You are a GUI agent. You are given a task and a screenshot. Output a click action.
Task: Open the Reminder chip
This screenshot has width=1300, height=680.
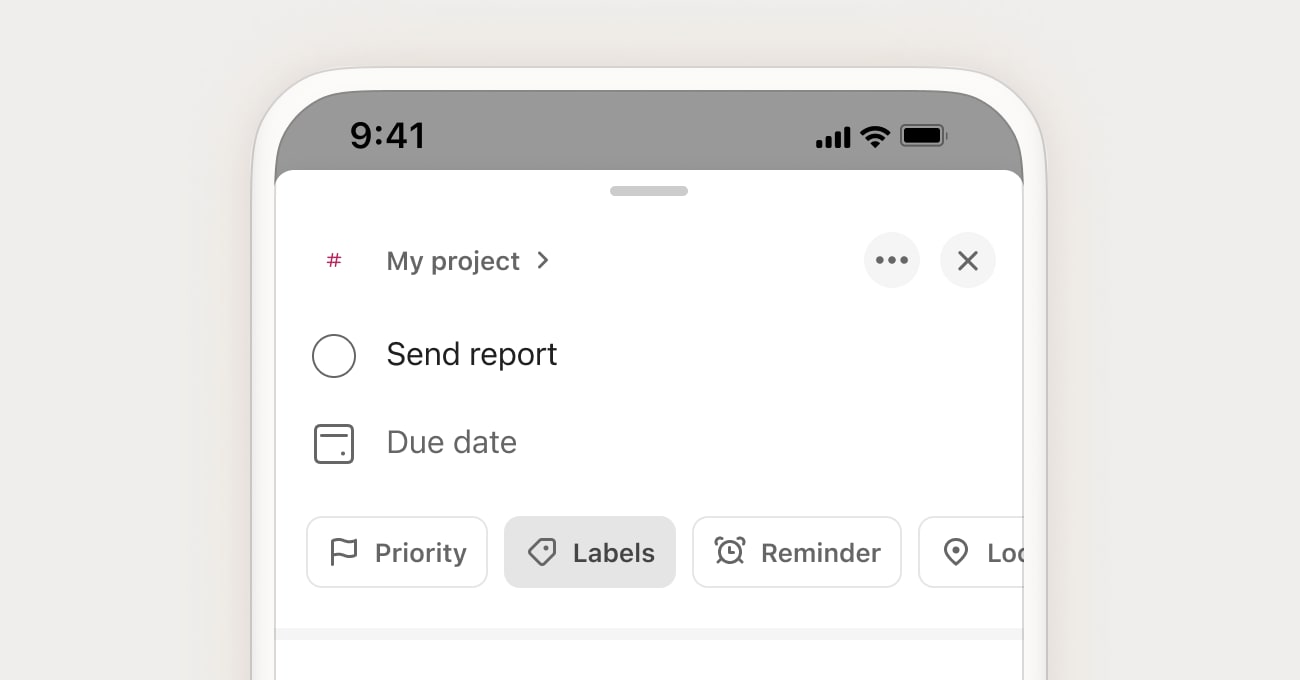click(x=797, y=552)
